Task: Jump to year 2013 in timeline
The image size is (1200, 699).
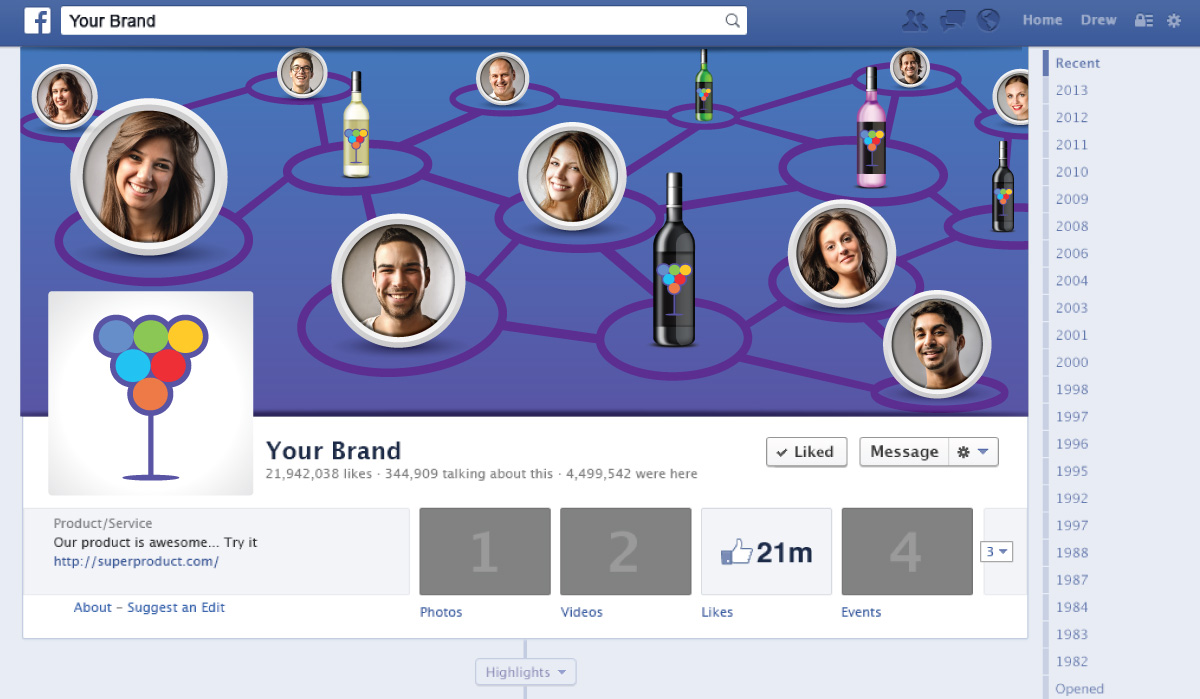Action: (x=1071, y=90)
